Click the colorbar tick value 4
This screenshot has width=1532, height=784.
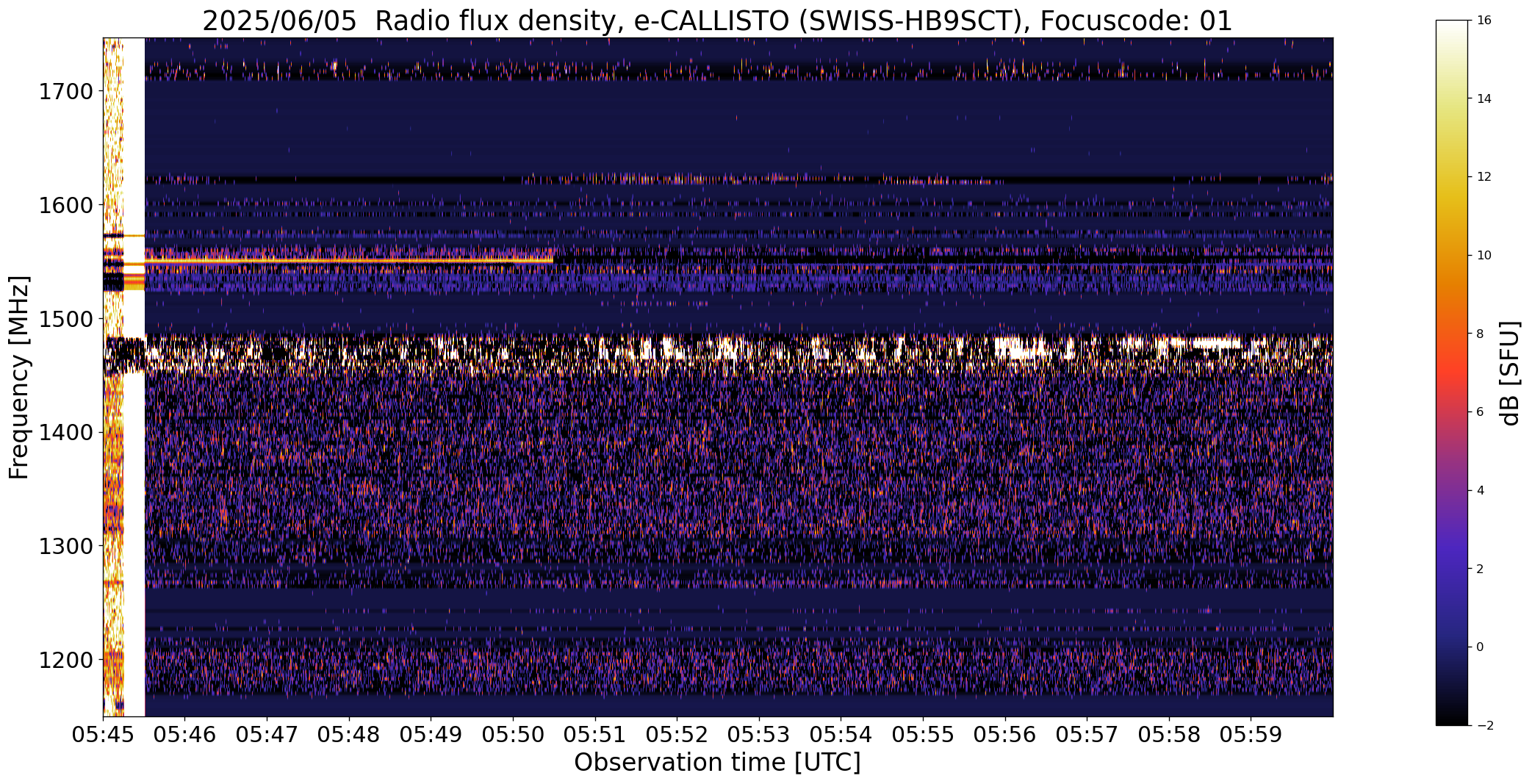tap(1481, 491)
